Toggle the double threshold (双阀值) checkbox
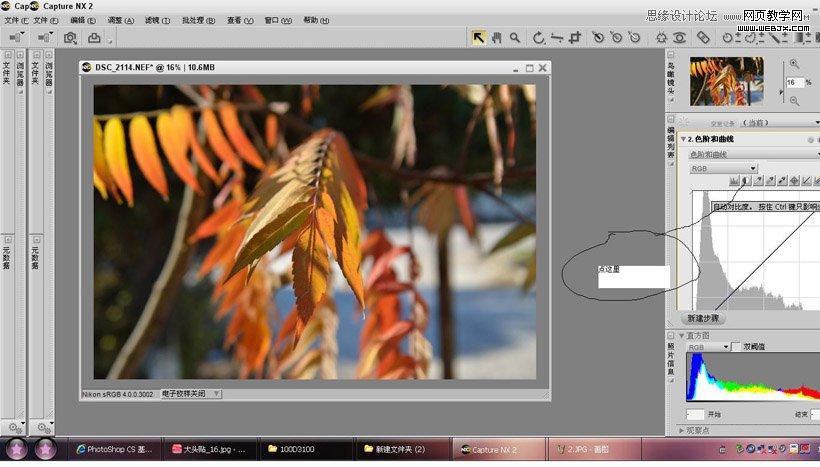 tap(736, 347)
